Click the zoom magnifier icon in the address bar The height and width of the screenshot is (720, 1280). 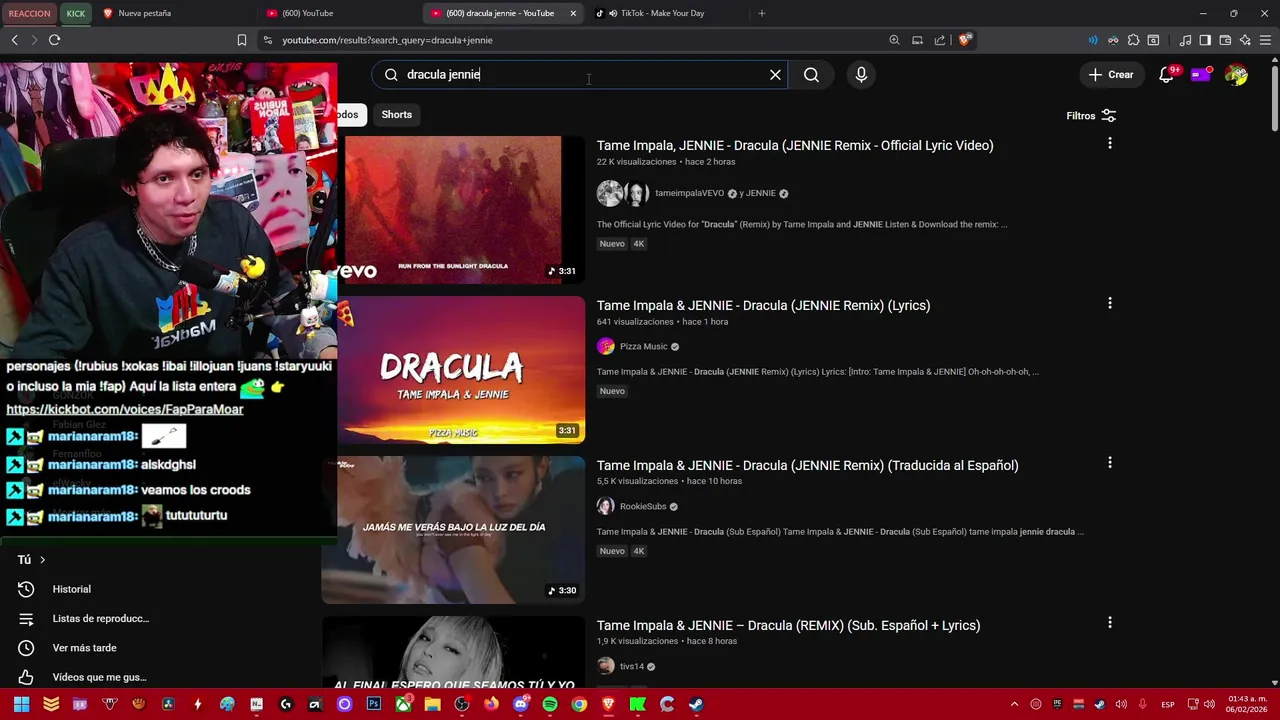tap(894, 41)
